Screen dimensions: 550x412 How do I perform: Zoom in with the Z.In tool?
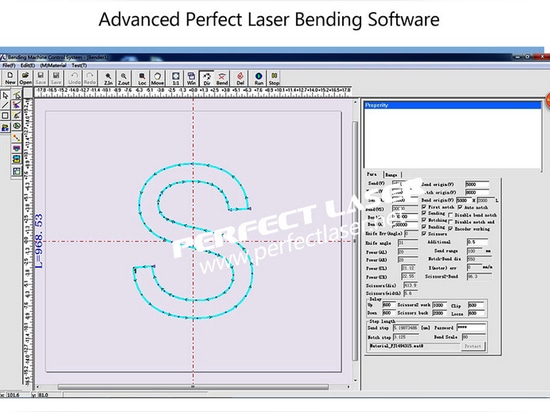(x=108, y=78)
